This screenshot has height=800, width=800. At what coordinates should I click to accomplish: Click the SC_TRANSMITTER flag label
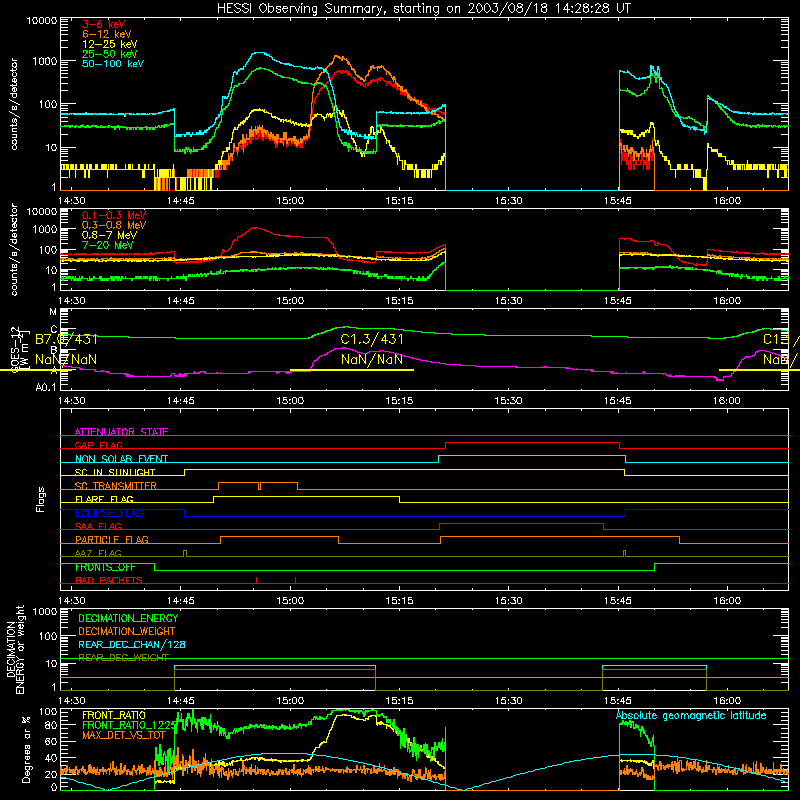coord(115,486)
